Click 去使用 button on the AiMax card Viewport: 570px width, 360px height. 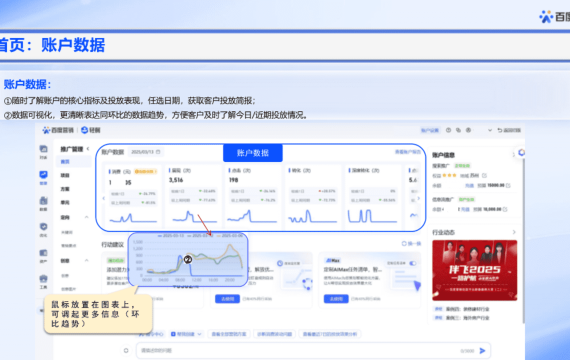[x=336, y=299]
